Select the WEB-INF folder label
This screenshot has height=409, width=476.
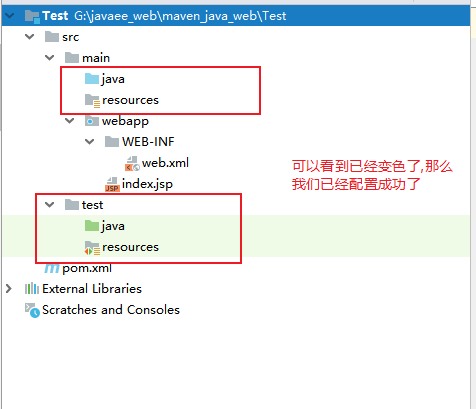[x=148, y=142]
